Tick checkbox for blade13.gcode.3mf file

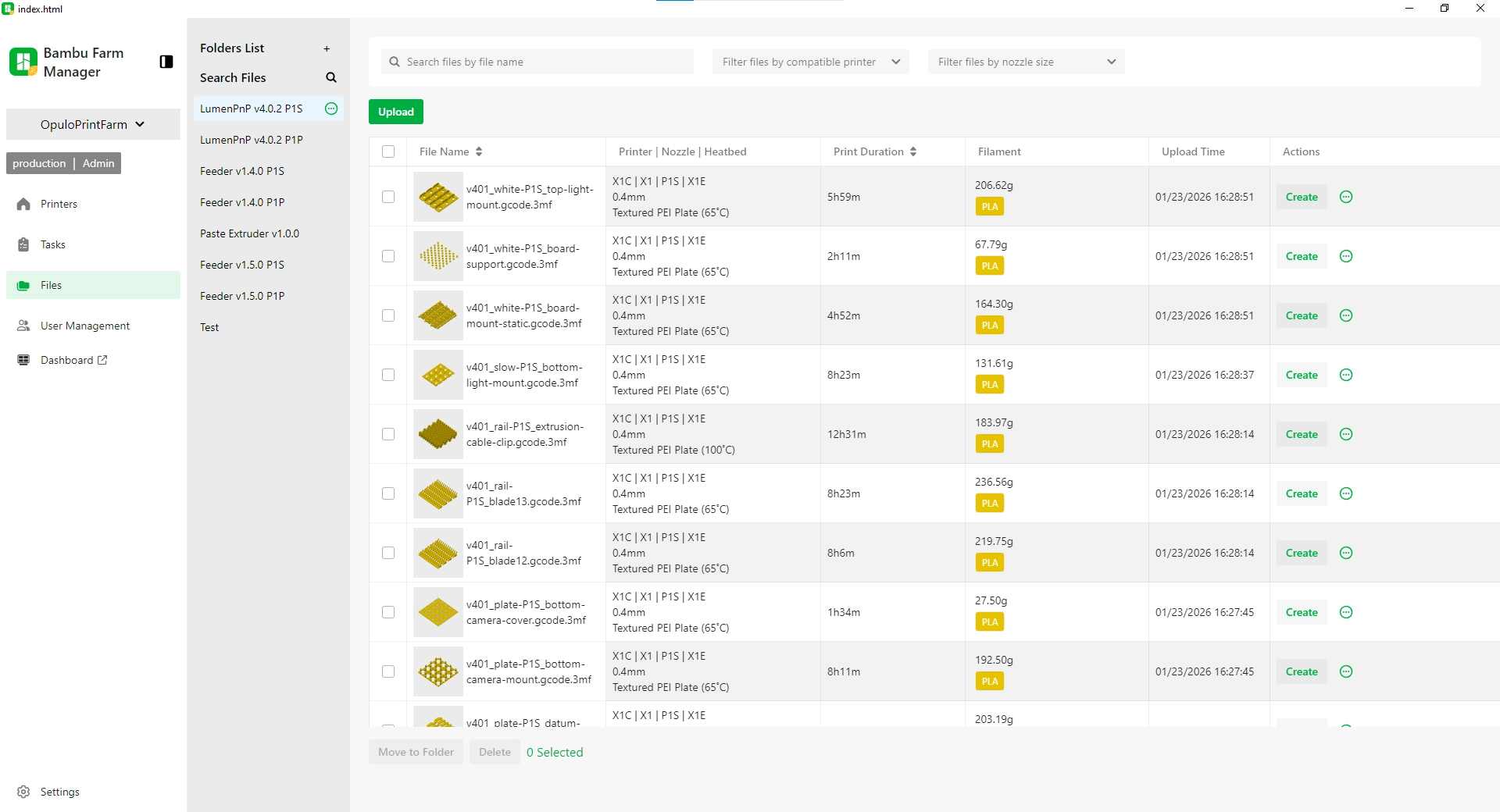coord(388,493)
